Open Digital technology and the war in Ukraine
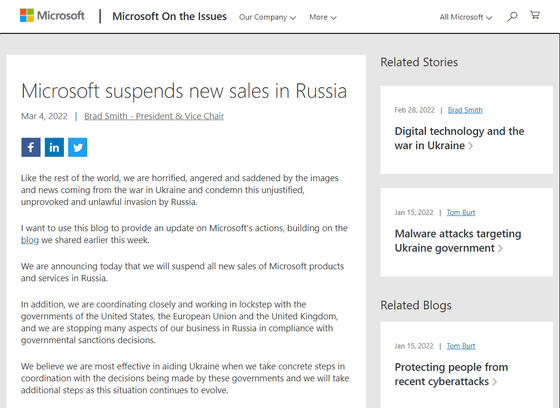This screenshot has width=560, height=408. click(459, 138)
